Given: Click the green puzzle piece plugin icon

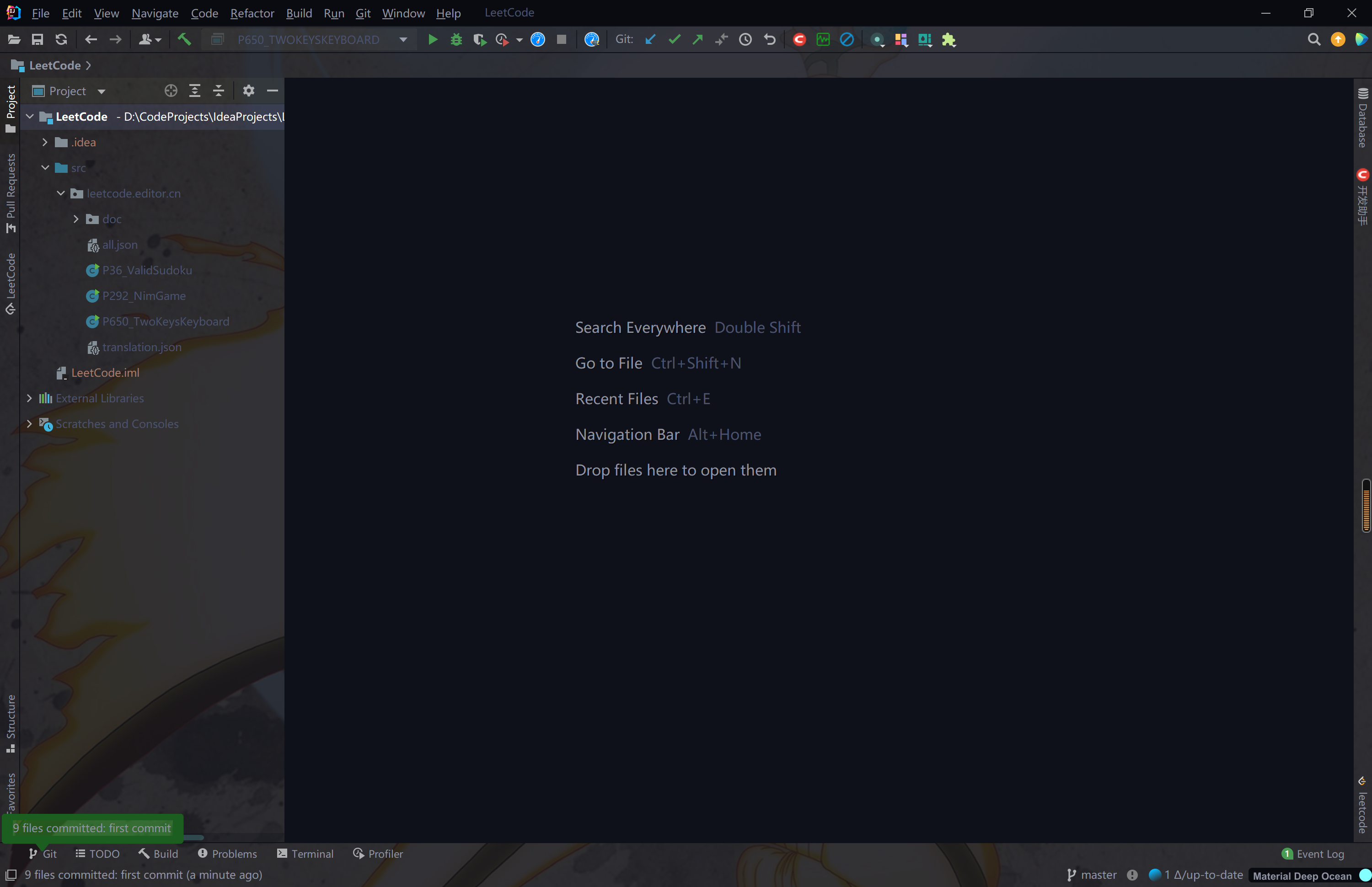Looking at the screenshot, I should coord(949,39).
